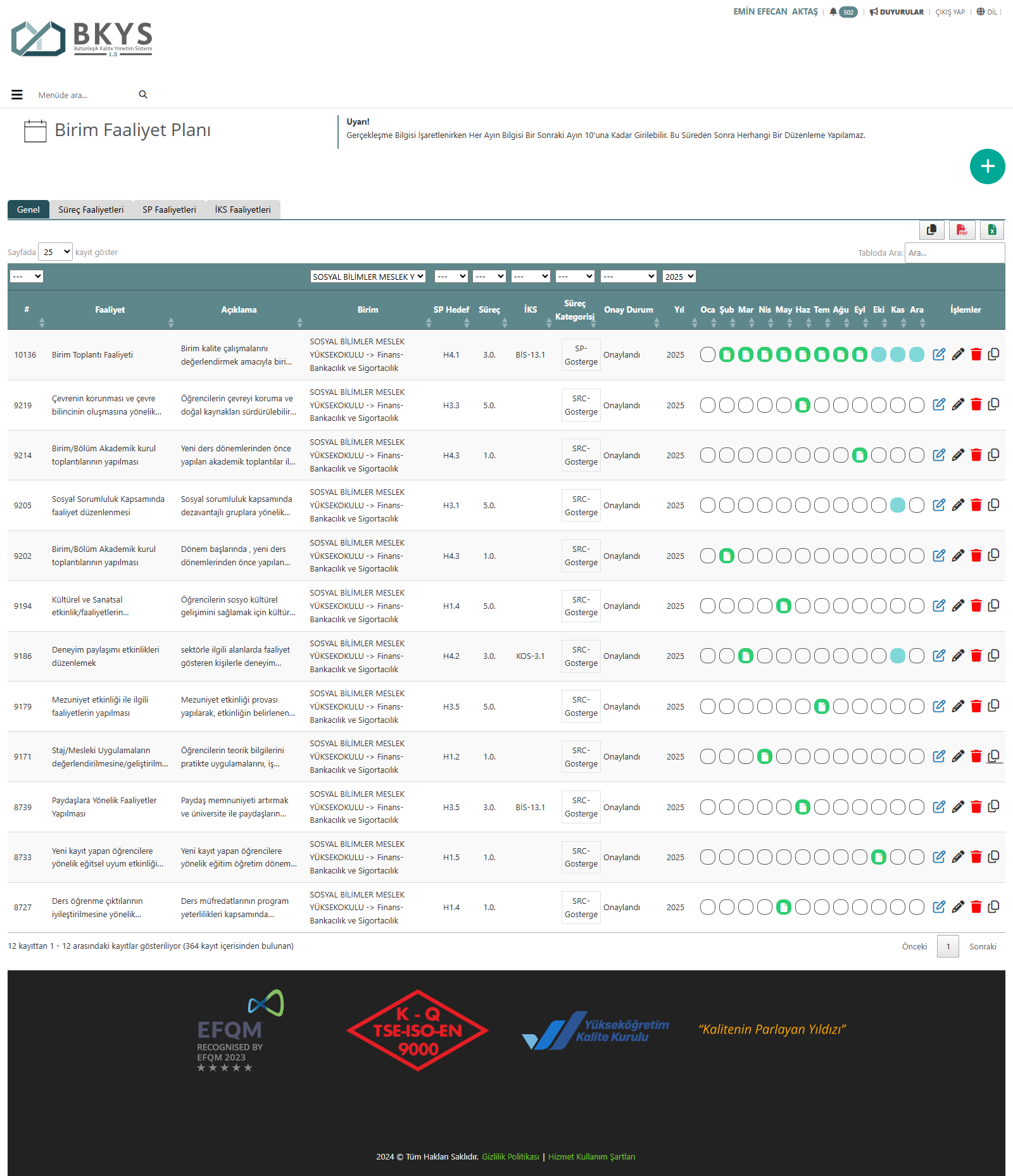Screen dimensions: 1013x1176
Task: Click the Tabloda Ara search field
Action: [954, 253]
